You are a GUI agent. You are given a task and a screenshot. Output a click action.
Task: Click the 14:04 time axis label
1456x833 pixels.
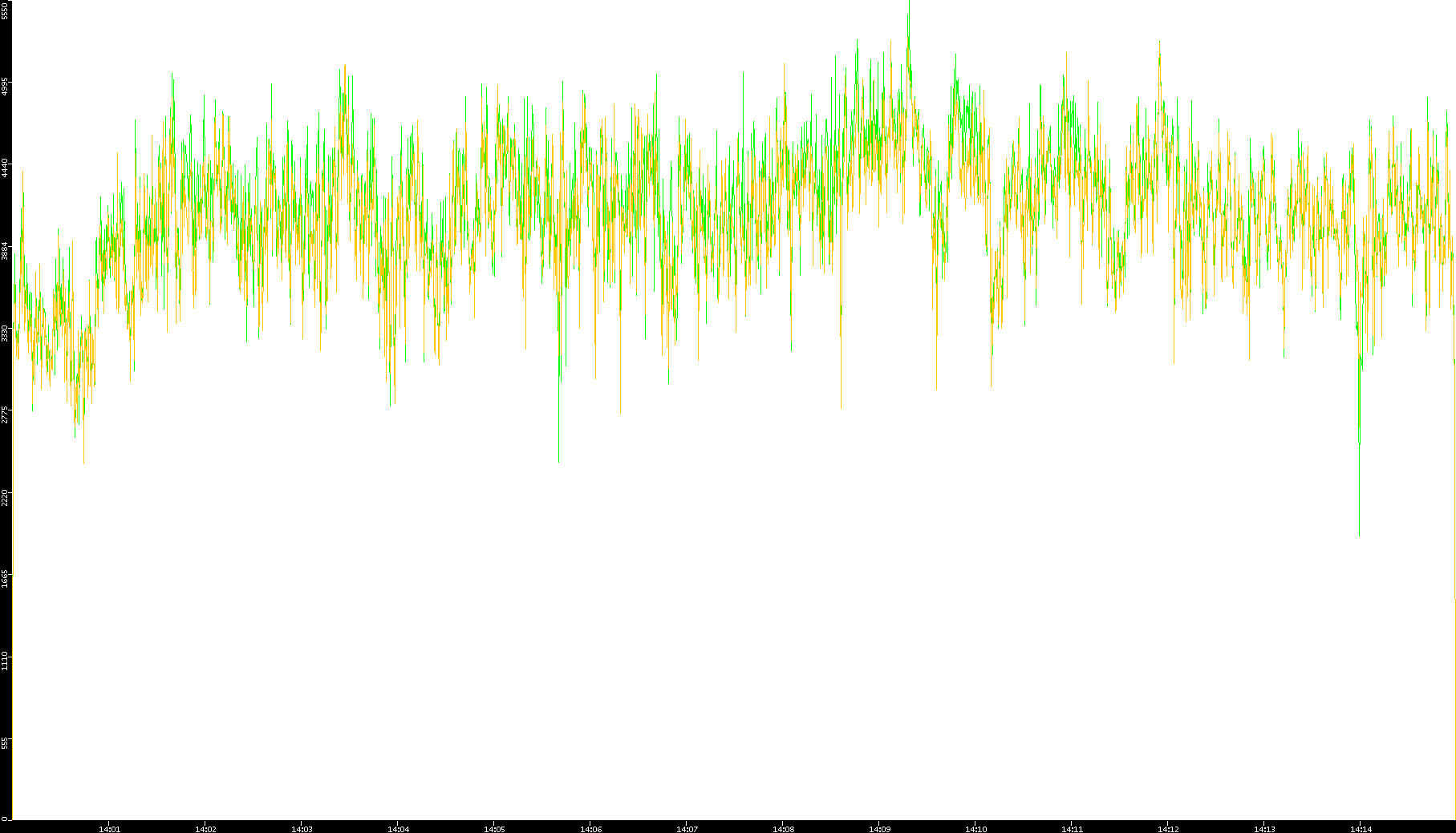click(x=398, y=829)
